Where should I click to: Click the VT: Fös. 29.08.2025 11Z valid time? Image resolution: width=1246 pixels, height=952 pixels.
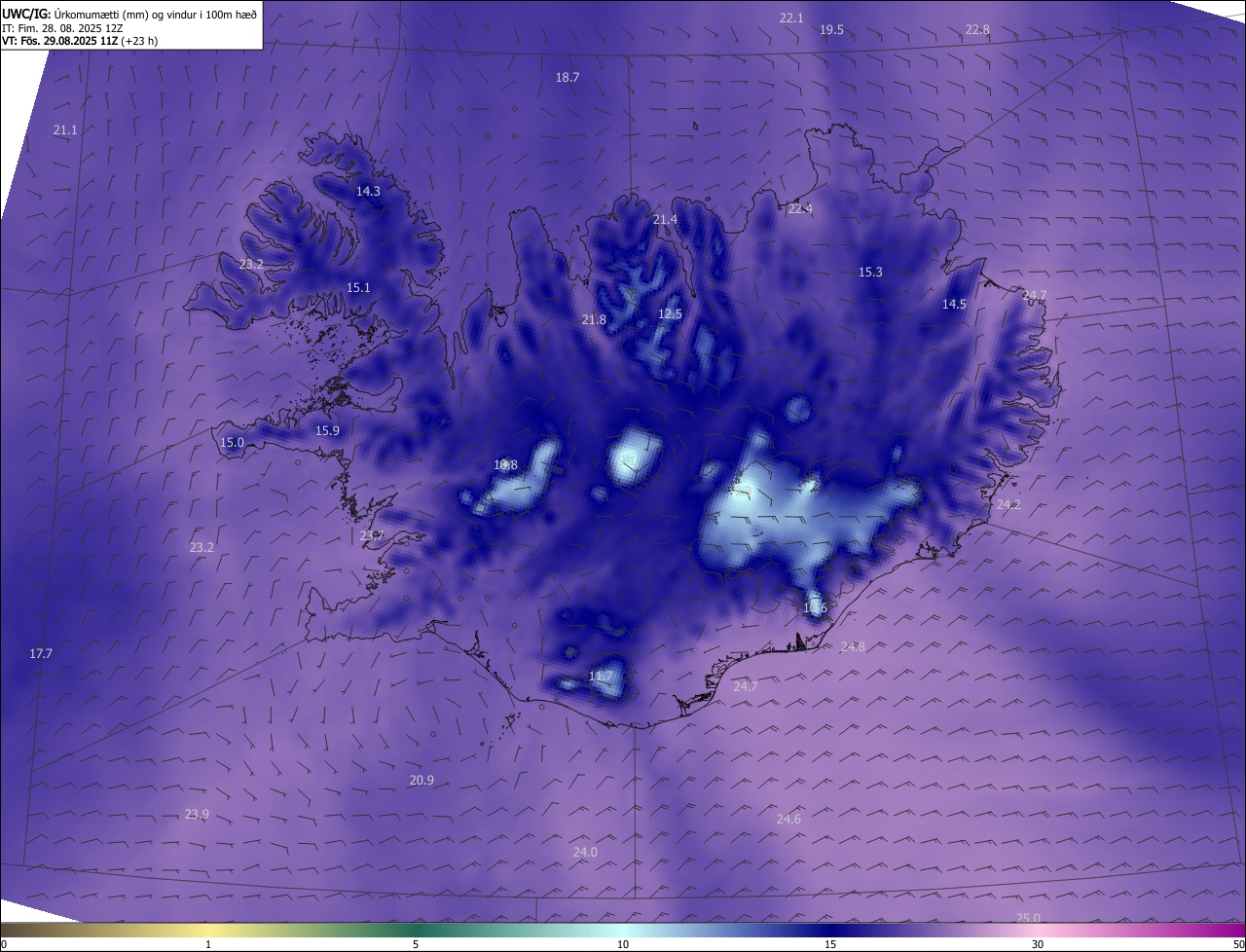click(x=80, y=41)
